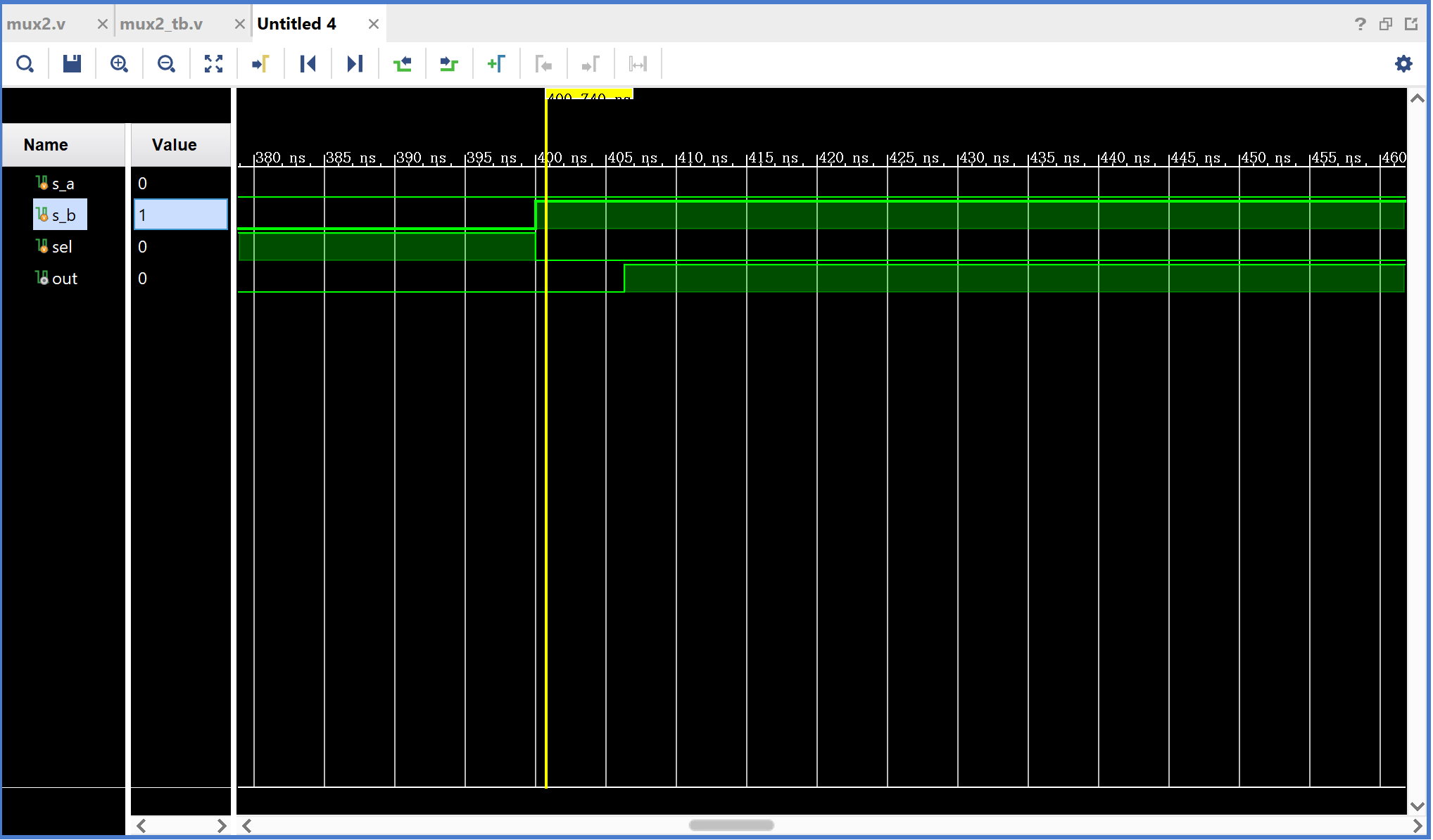Go to the previous transition

coord(402,64)
